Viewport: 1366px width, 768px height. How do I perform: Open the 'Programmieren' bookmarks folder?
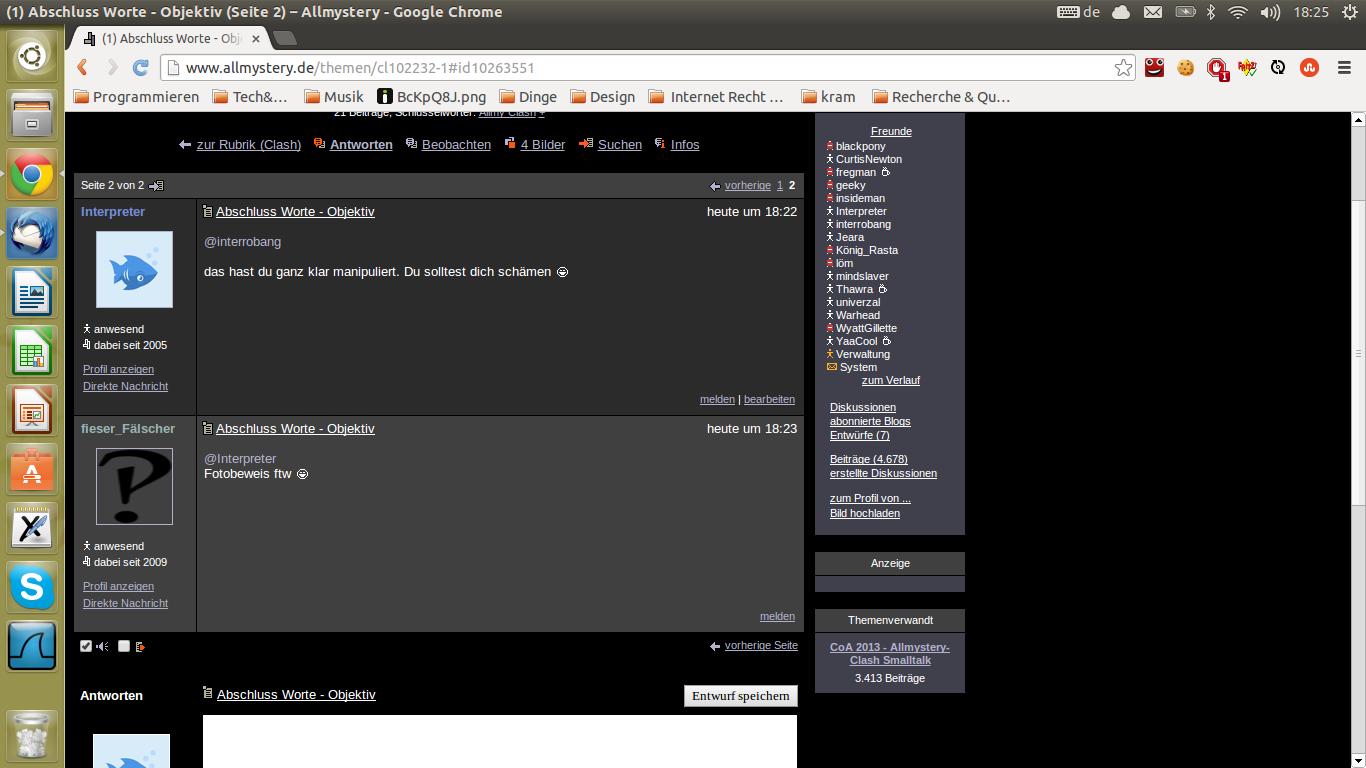click(137, 97)
